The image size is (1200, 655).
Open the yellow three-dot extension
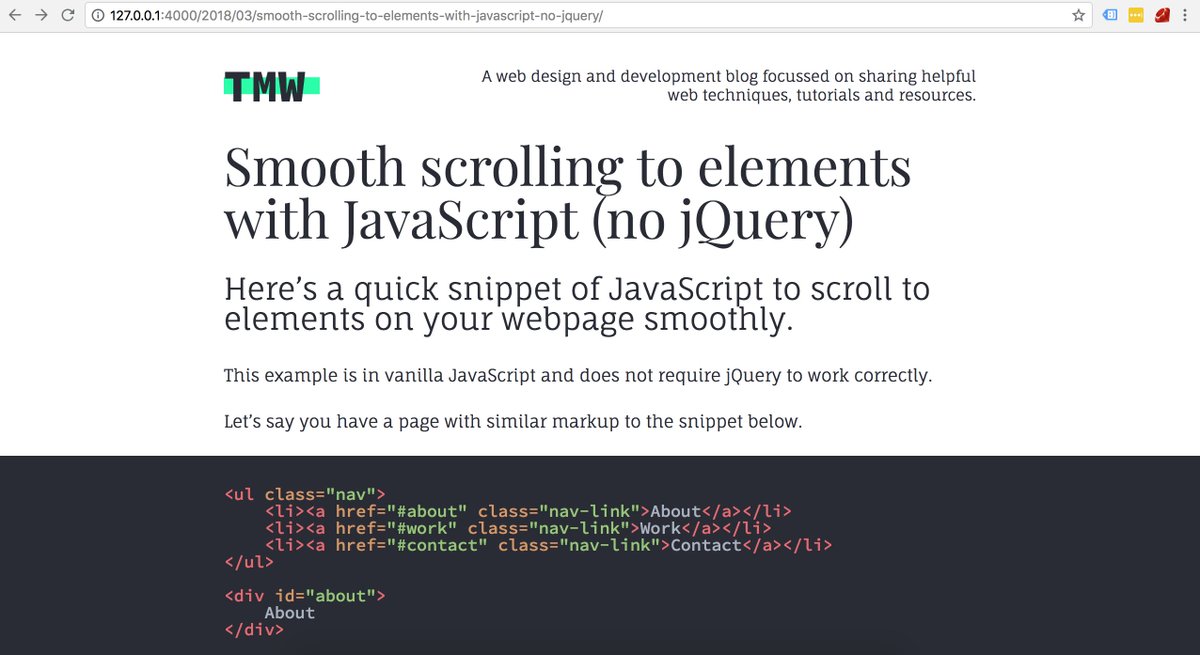1135,15
